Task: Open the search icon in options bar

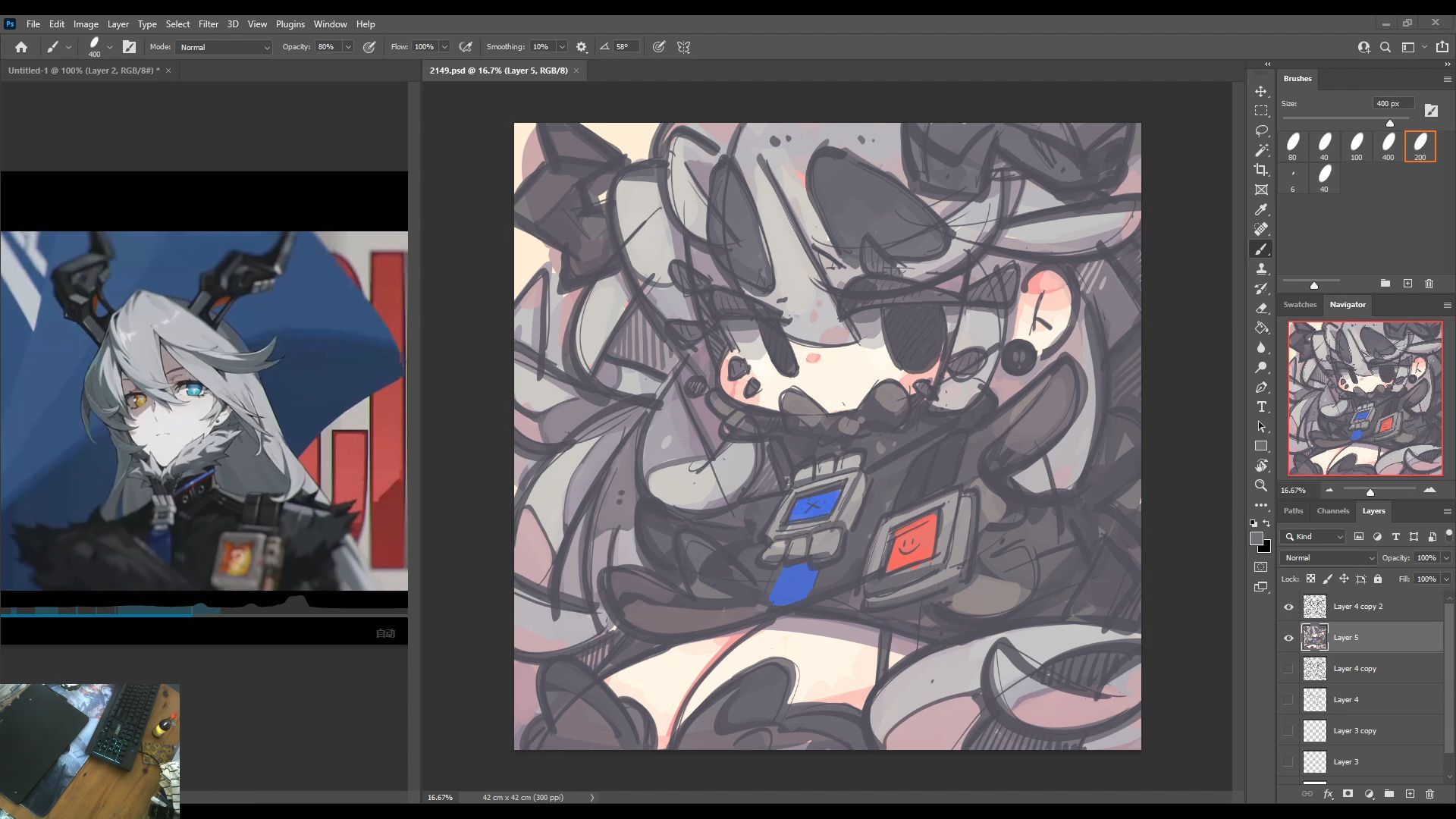Action: 1385,47
